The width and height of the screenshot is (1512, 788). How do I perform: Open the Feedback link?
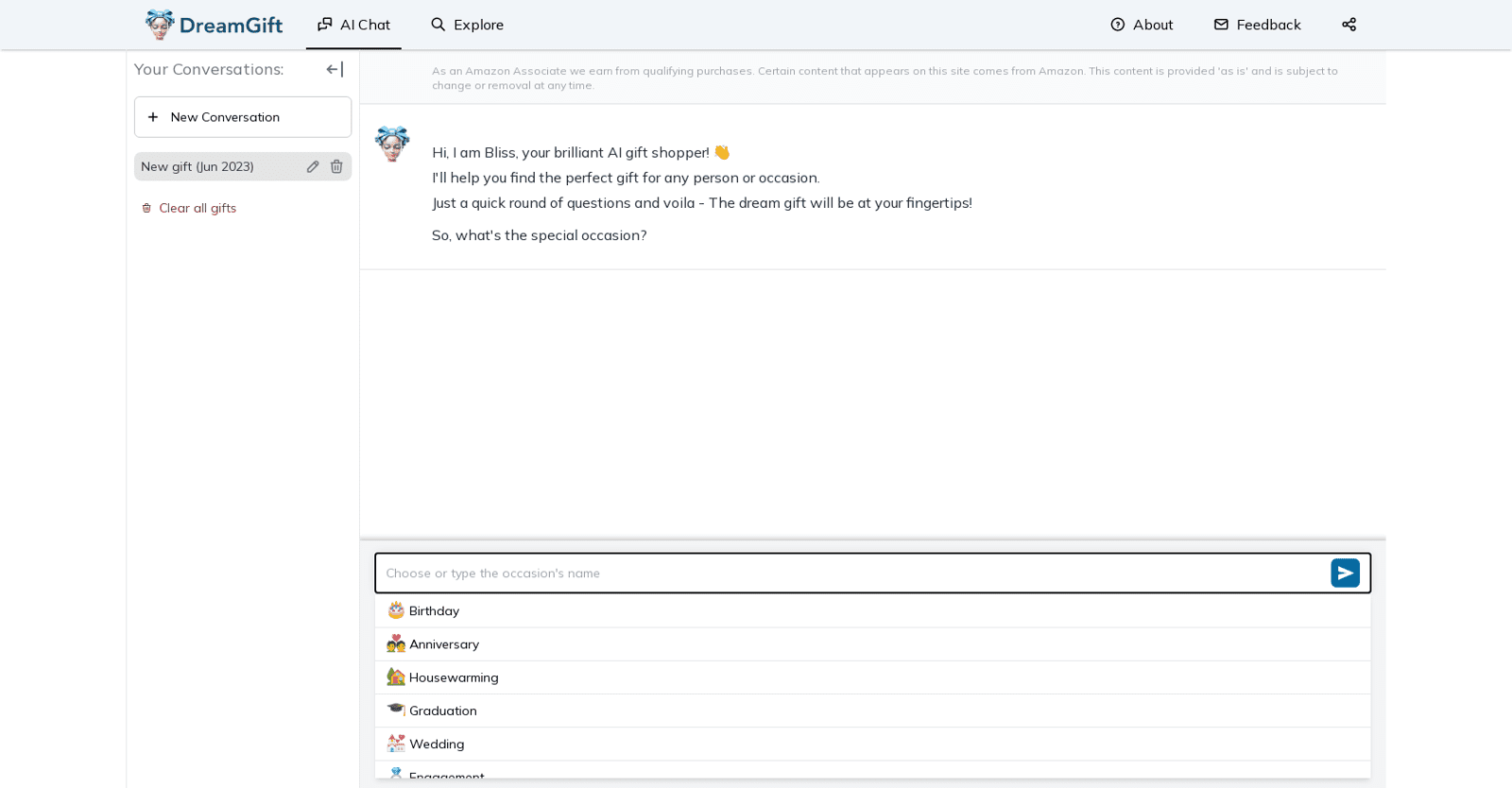[1257, 25]
